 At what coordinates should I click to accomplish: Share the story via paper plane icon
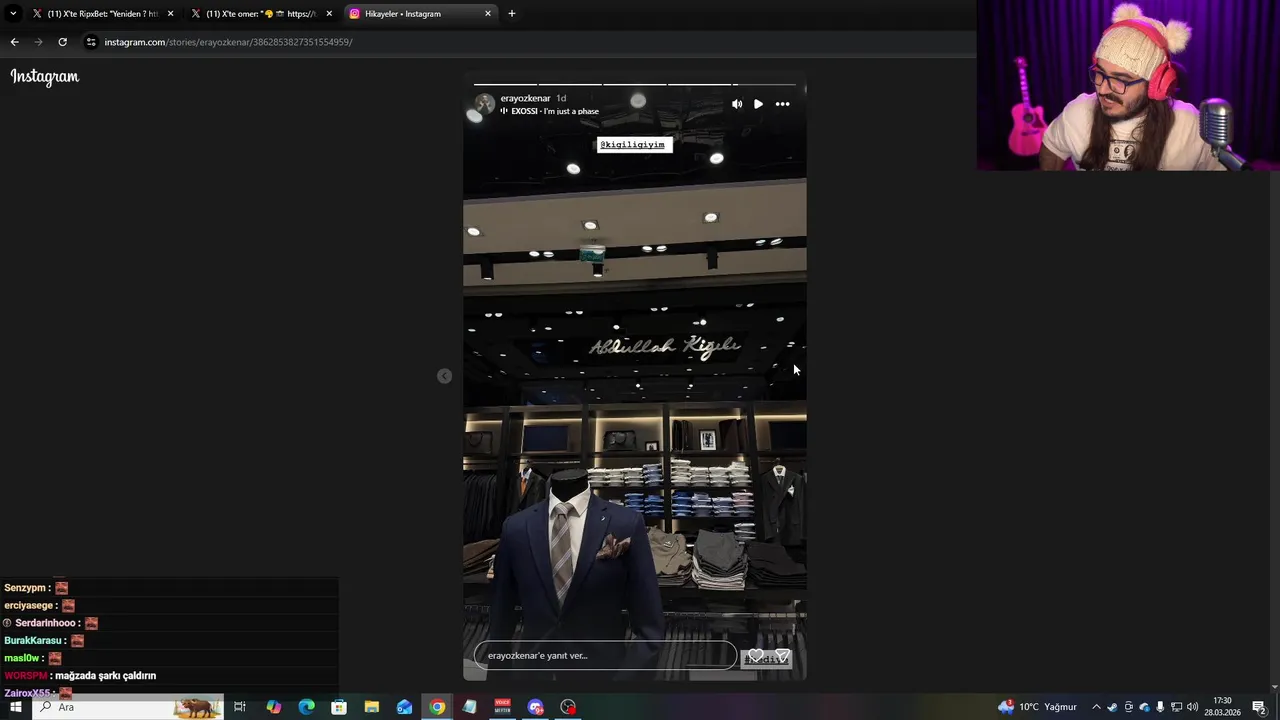click(x=782, y=656)
